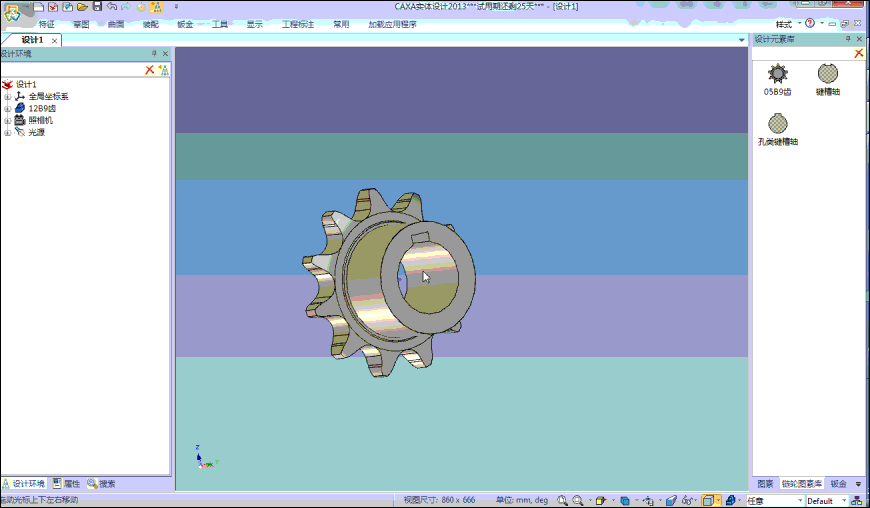The height and width of the screenshot is (508, 870).
Task: Click the red X icon in 设计环境 panel
Action: point(149,69)
